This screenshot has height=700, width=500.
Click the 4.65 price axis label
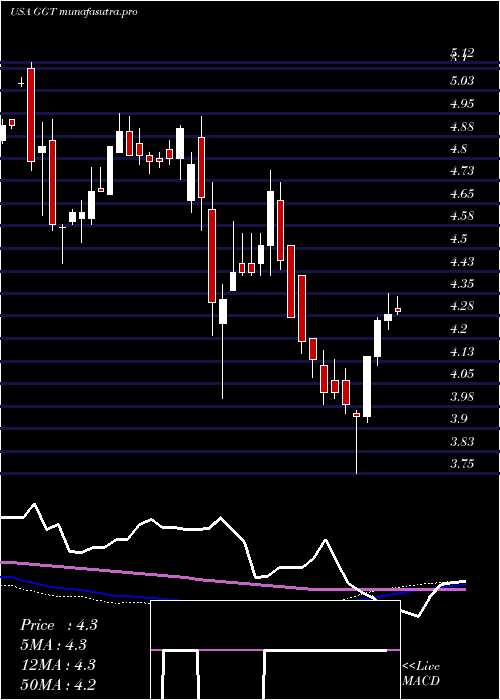(462, 194)
